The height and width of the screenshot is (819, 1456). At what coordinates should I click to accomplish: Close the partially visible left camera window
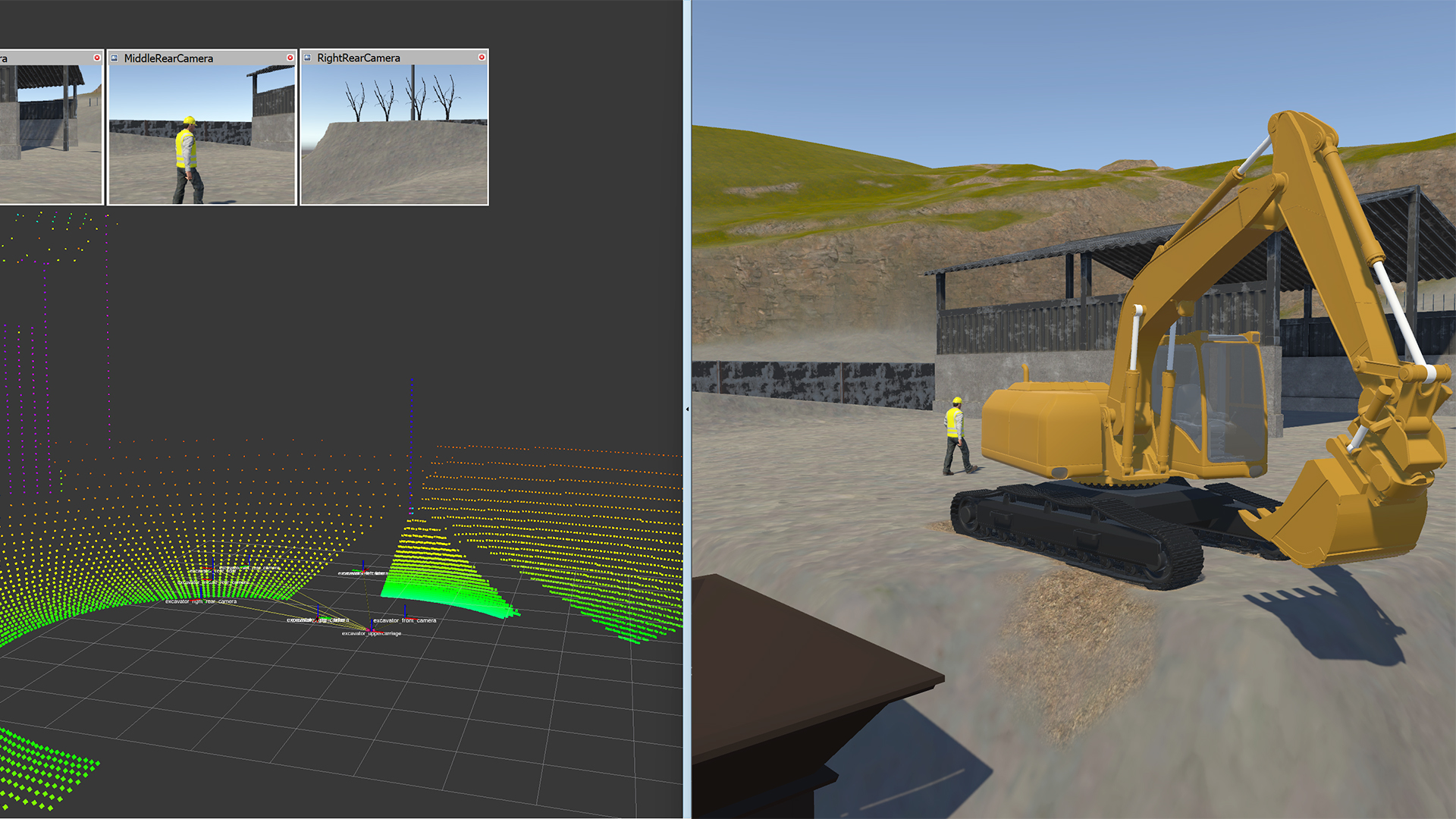[96, 58]
